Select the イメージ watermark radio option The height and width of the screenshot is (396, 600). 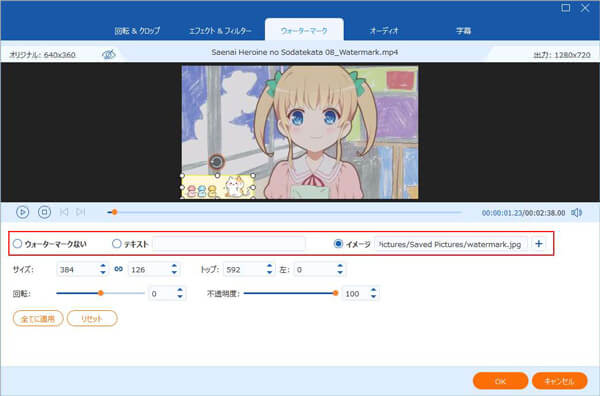[x=338, y=244]
